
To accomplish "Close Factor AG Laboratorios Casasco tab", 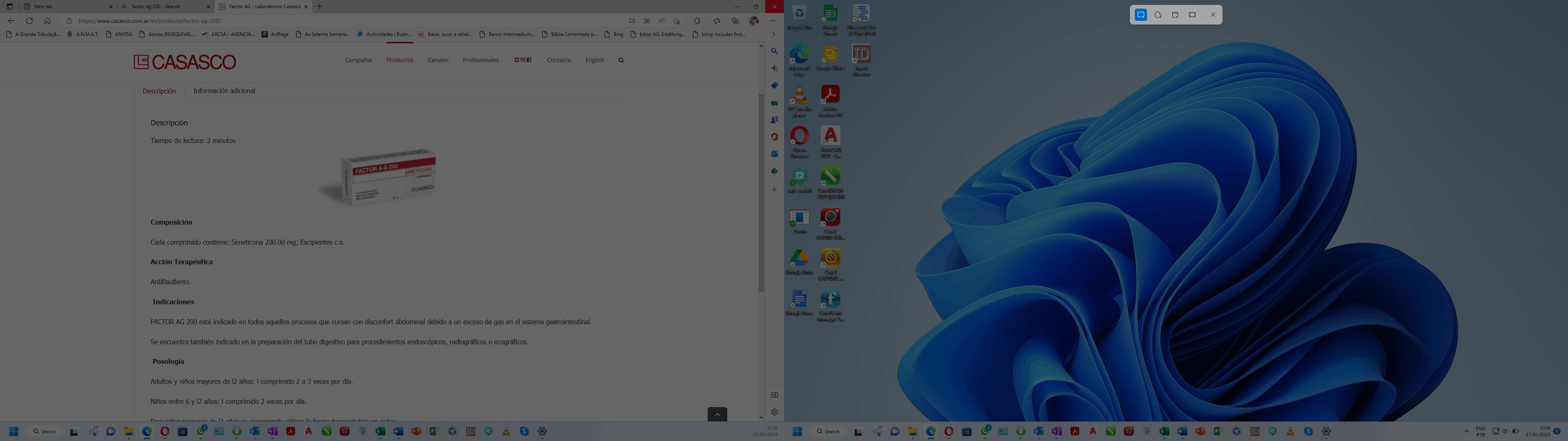I will 306,7.
